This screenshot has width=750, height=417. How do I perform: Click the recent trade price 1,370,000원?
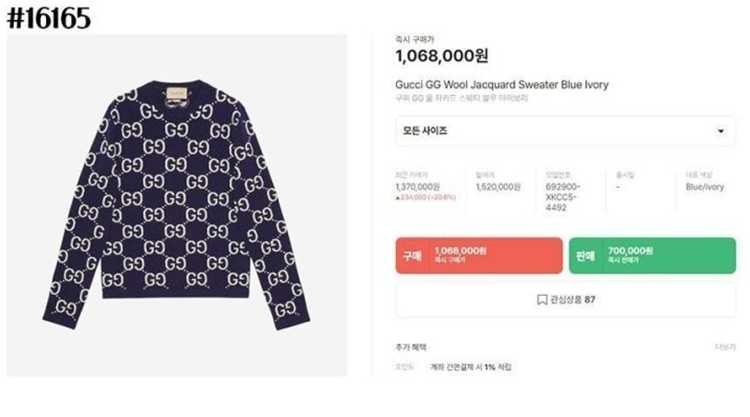[418, 187]
